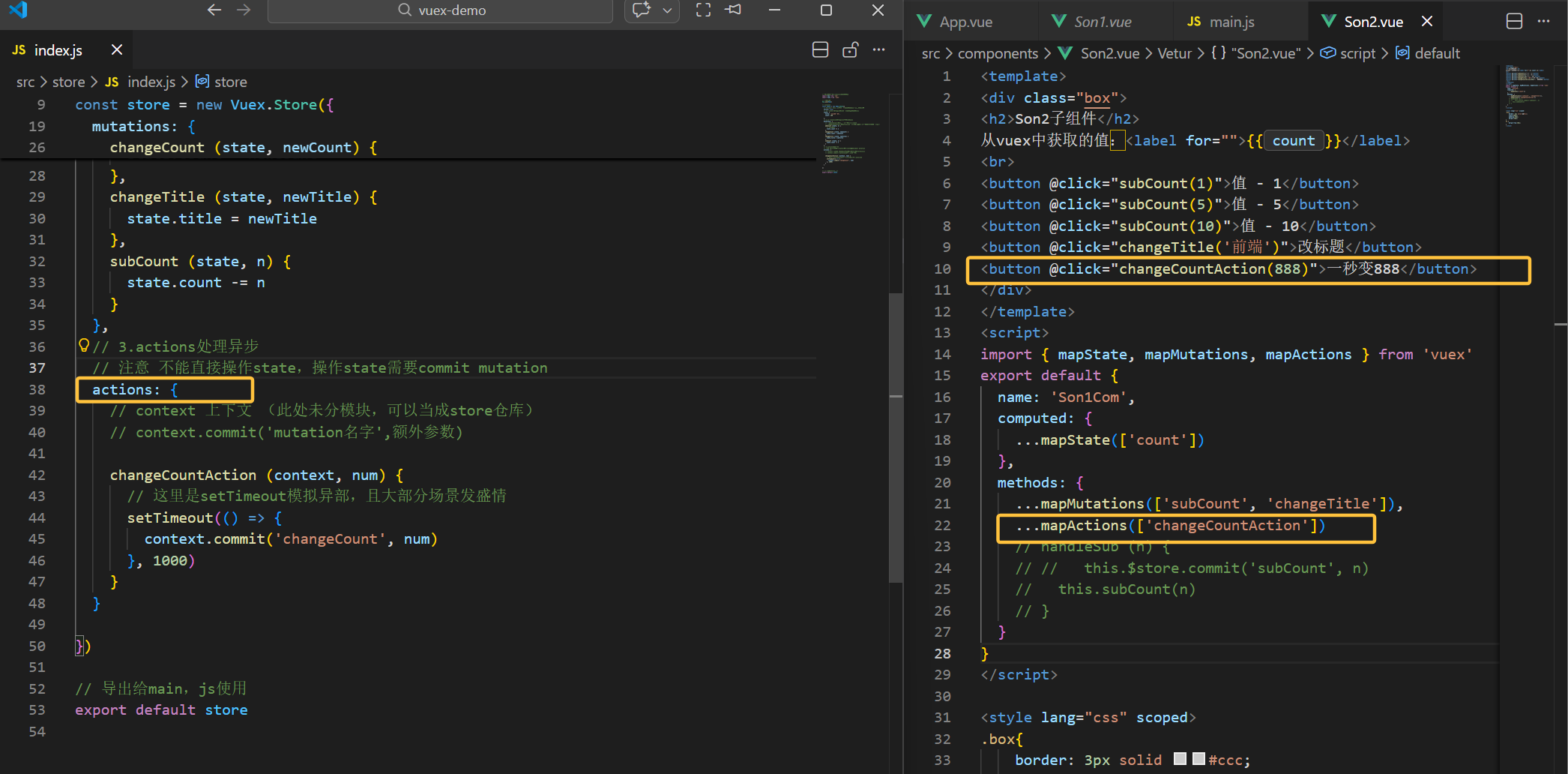Viewport: 1568px width, 774px height.
Task: Expand the chat dropdown chevron
Action: click(x=667, y=10)
